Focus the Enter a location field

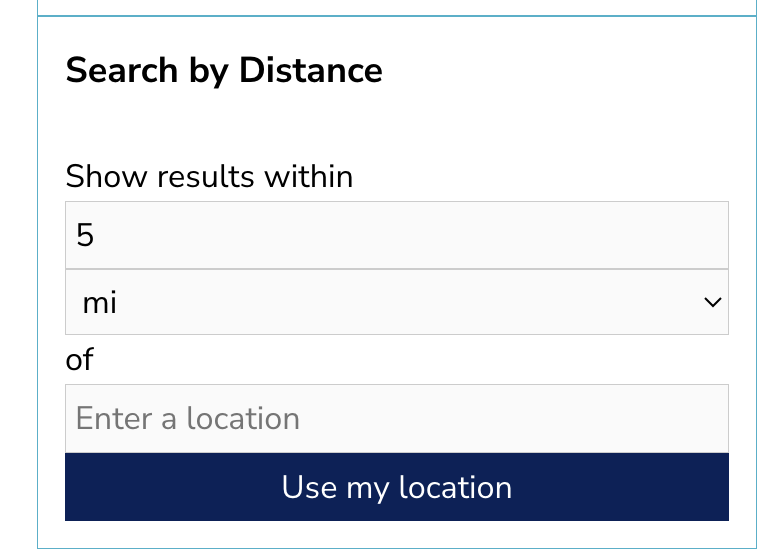point(396,418)
